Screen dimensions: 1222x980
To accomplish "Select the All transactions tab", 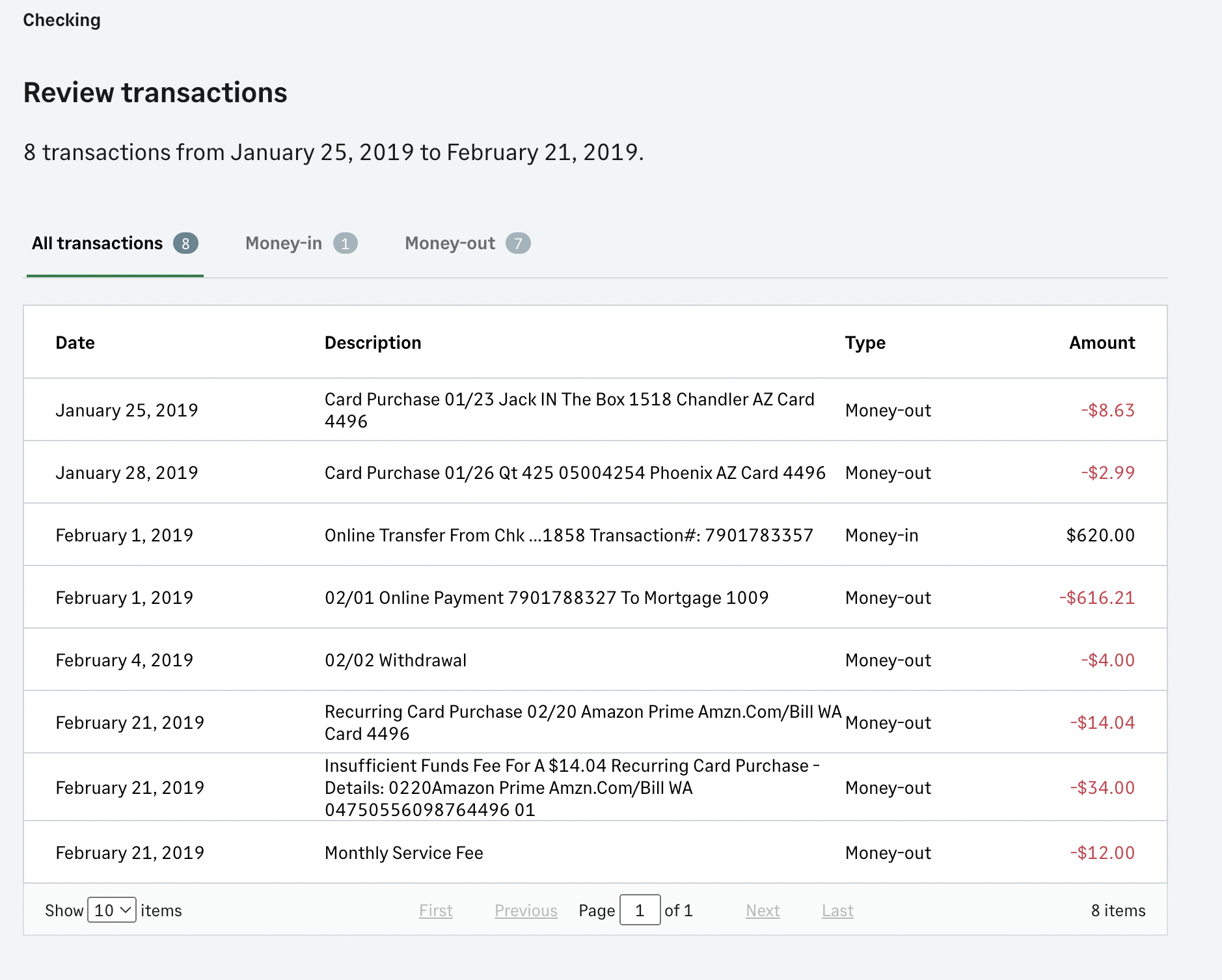I will tap(98, 243).
